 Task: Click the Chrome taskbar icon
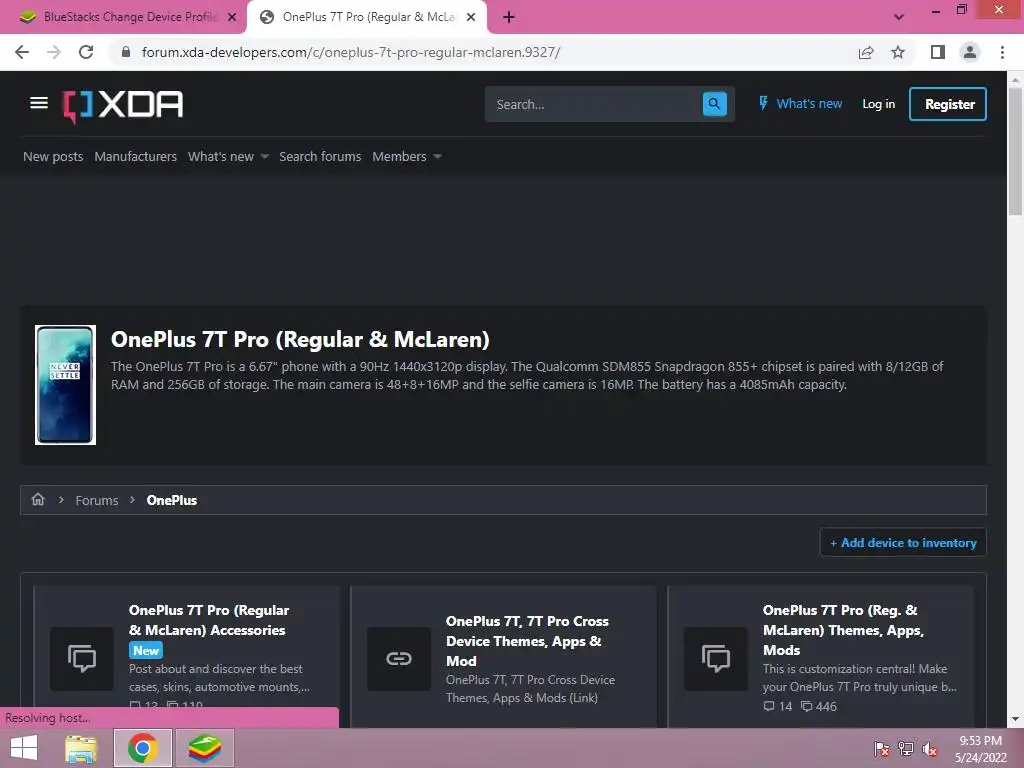click(x=142, y=748)
